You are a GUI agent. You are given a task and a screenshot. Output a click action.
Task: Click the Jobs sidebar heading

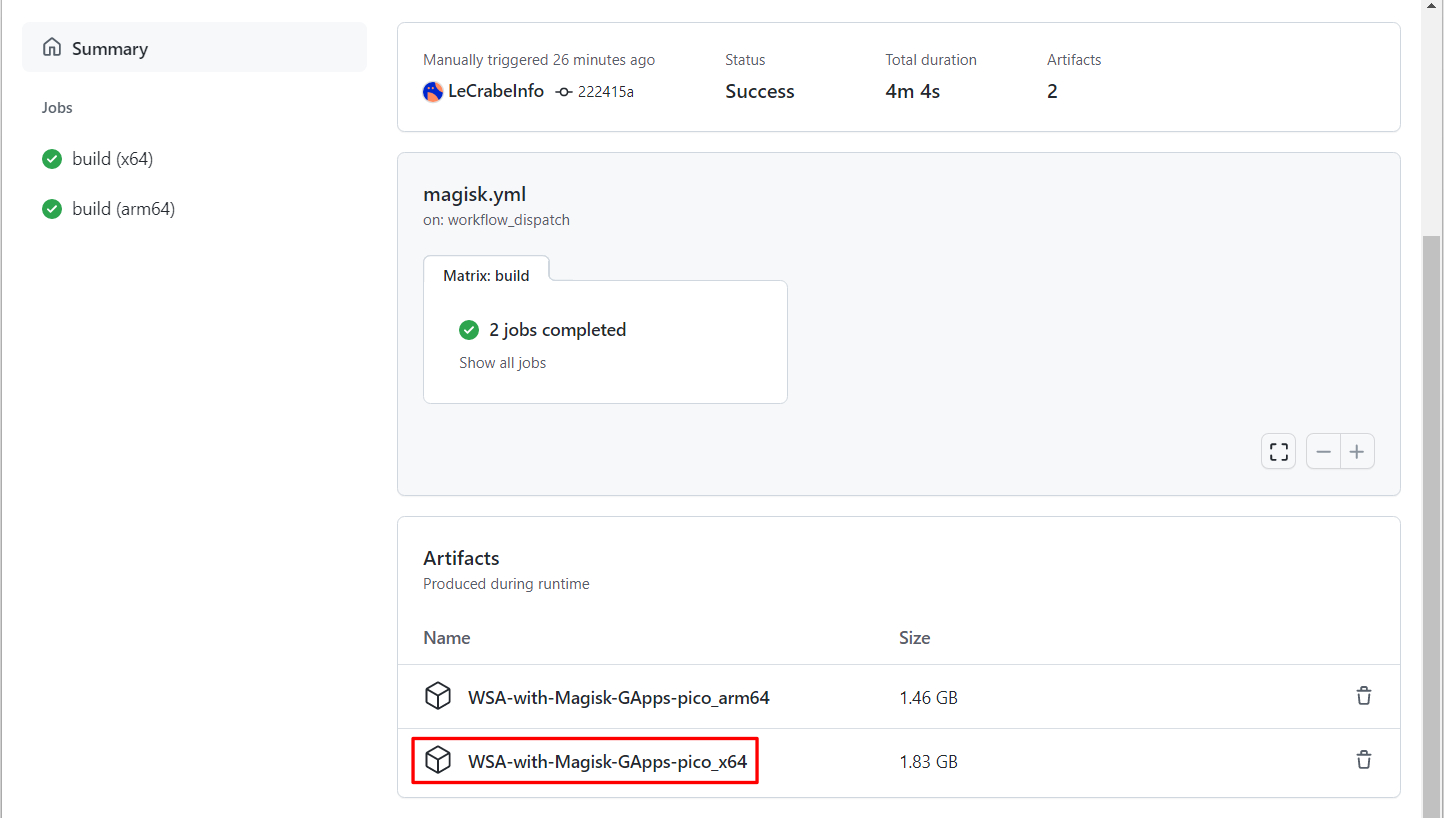[57, 108]
